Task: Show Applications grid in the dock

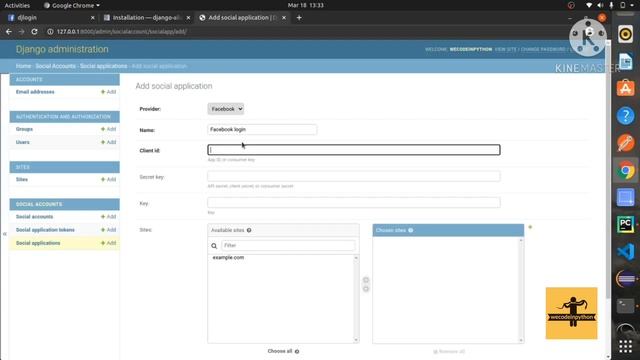Action: (x=625, y=347)
